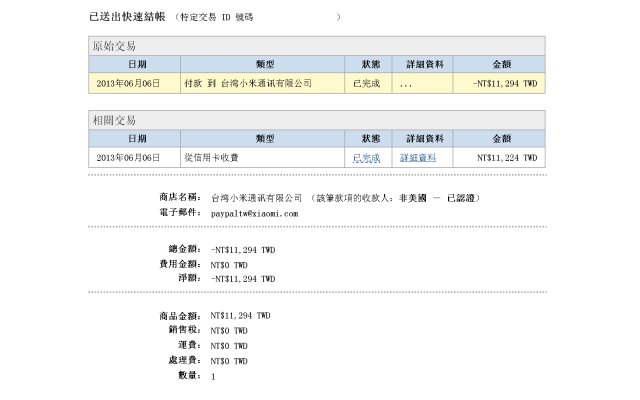This screenshot has height=400, width=640.
Task: Select the 商品金額 value NT$11,294 TWD
Action: (x=240, y=316)
